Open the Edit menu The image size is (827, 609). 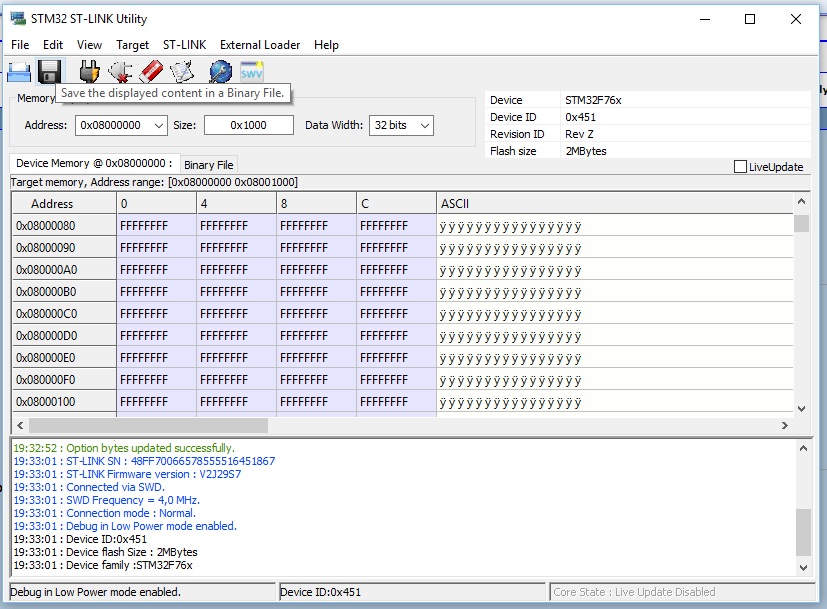[53, 45]
